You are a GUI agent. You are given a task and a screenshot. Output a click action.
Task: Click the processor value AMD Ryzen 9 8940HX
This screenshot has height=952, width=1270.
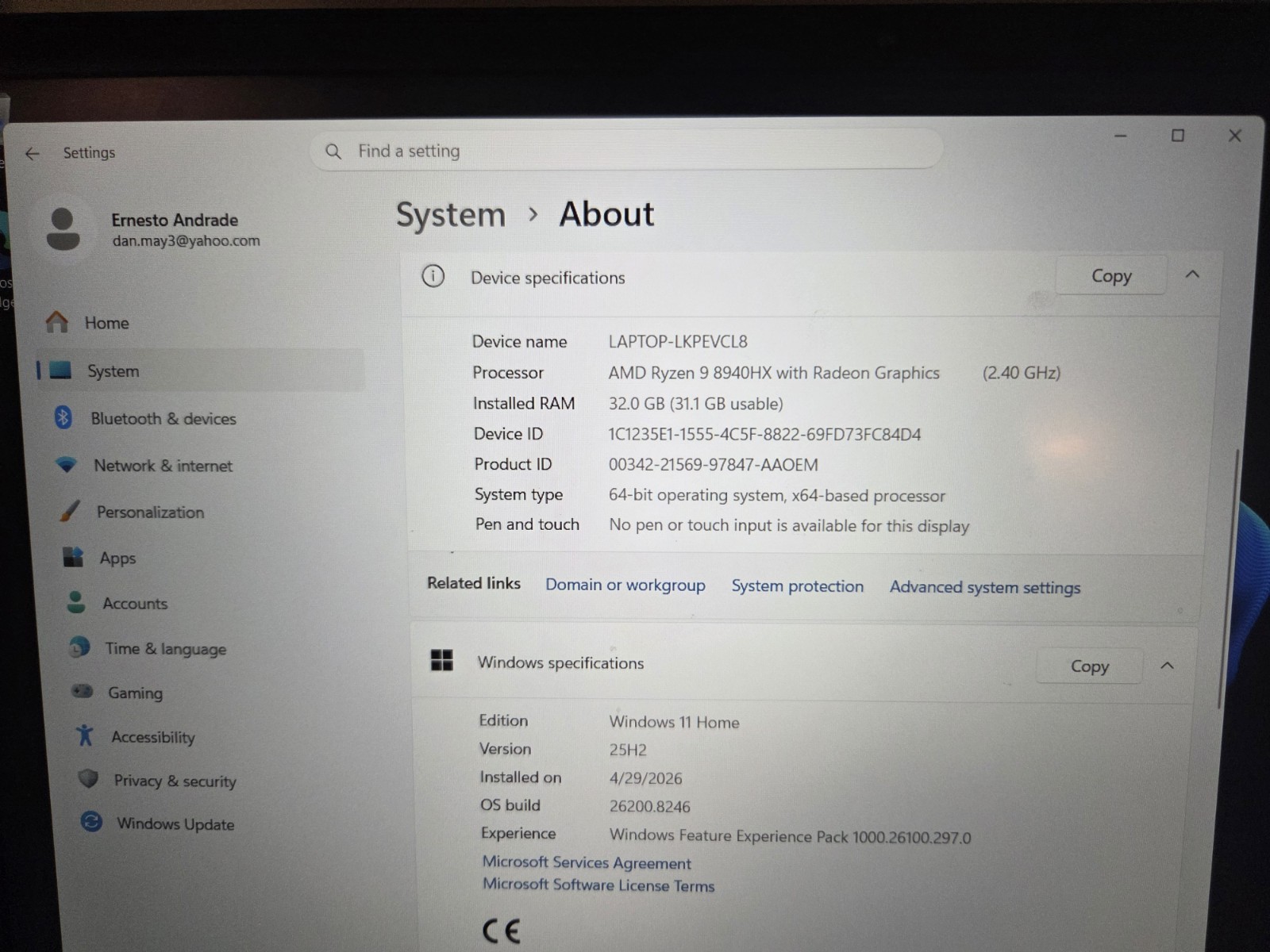(774, 373)
